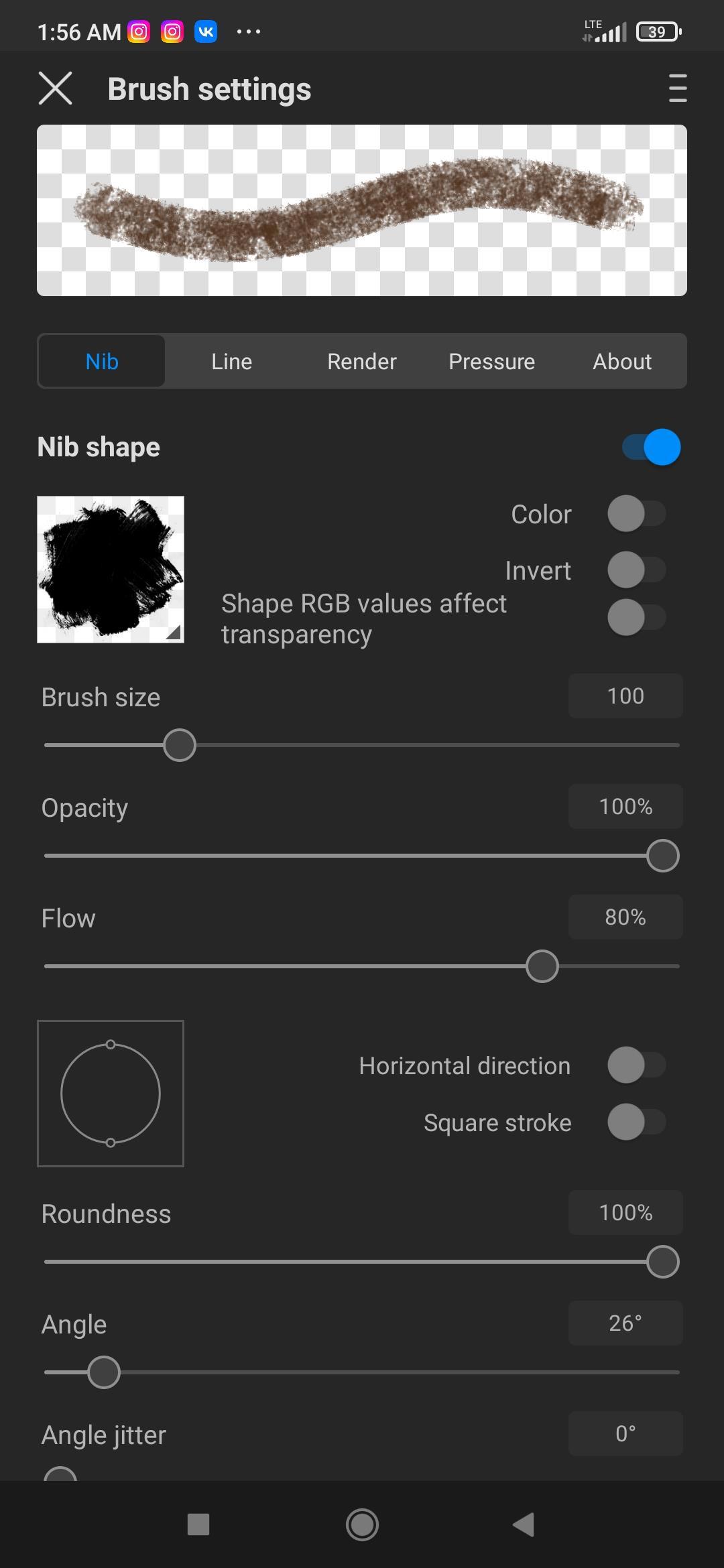724x1568 pixels.
Task: Open the Render tab
Action: click(x=361, y=361)
